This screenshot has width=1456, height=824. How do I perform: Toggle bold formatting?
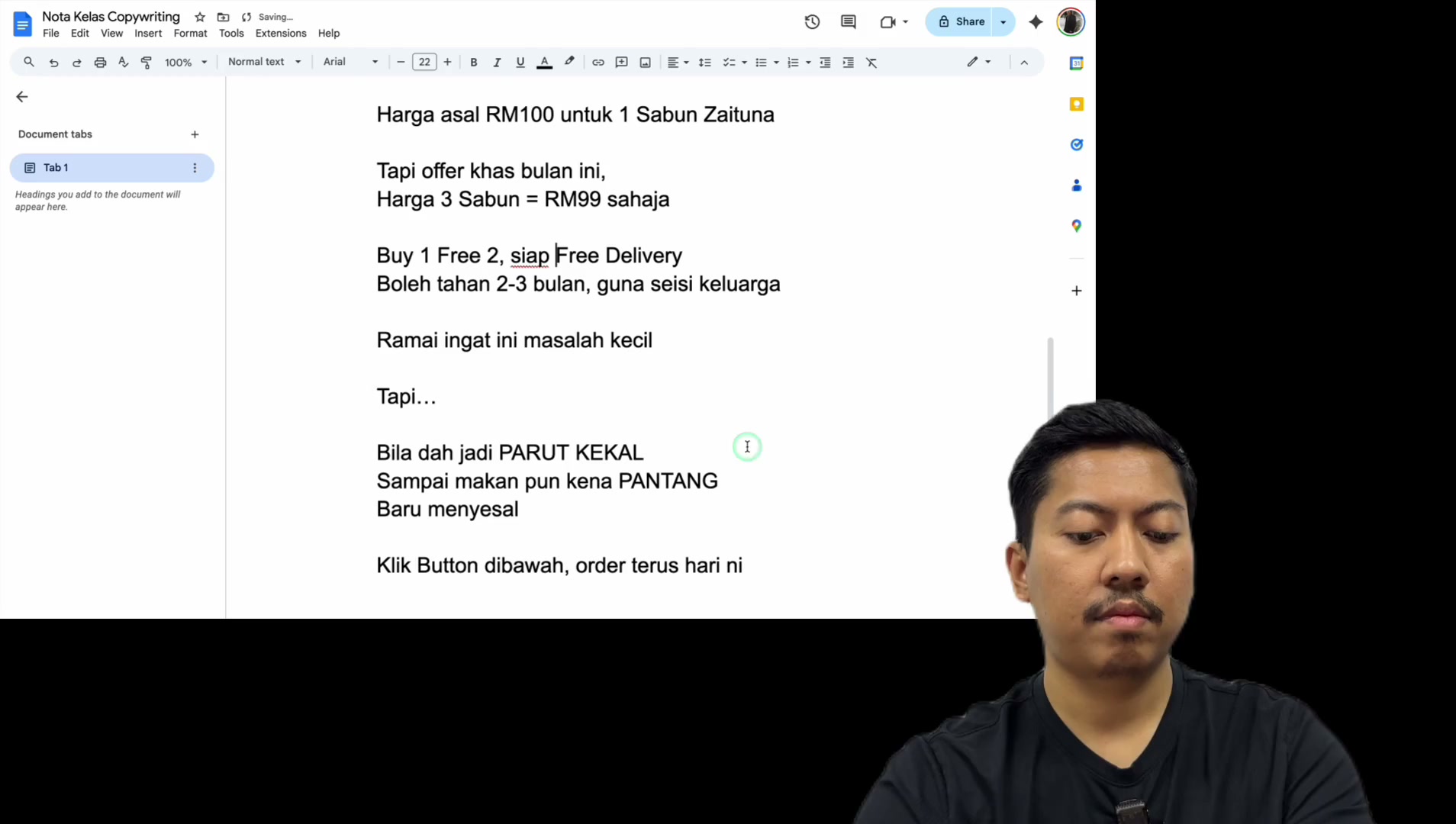474,63
